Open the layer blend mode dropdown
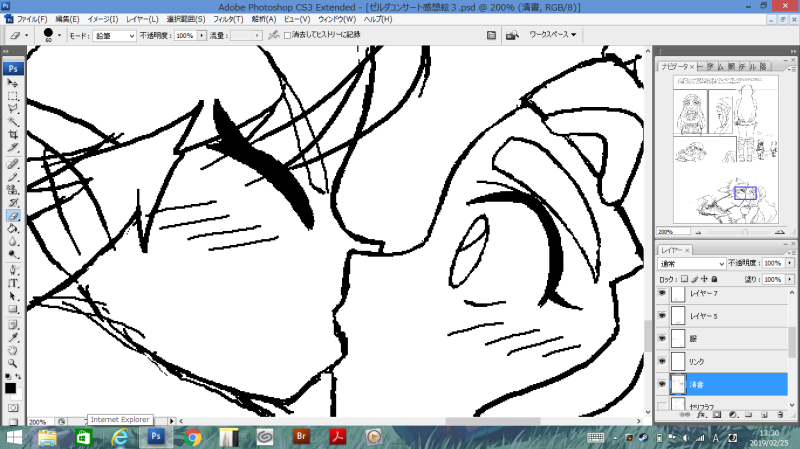The width and height of the screenshot is (800, 449). (691, 263)
